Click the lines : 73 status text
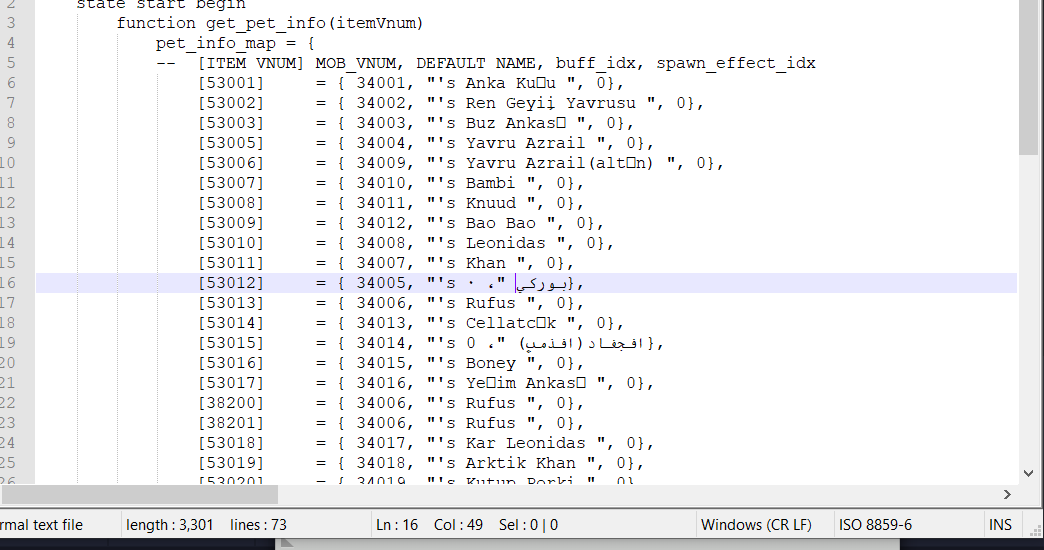1044x550 pixels. pyautogui.click(x=258, y=525)
